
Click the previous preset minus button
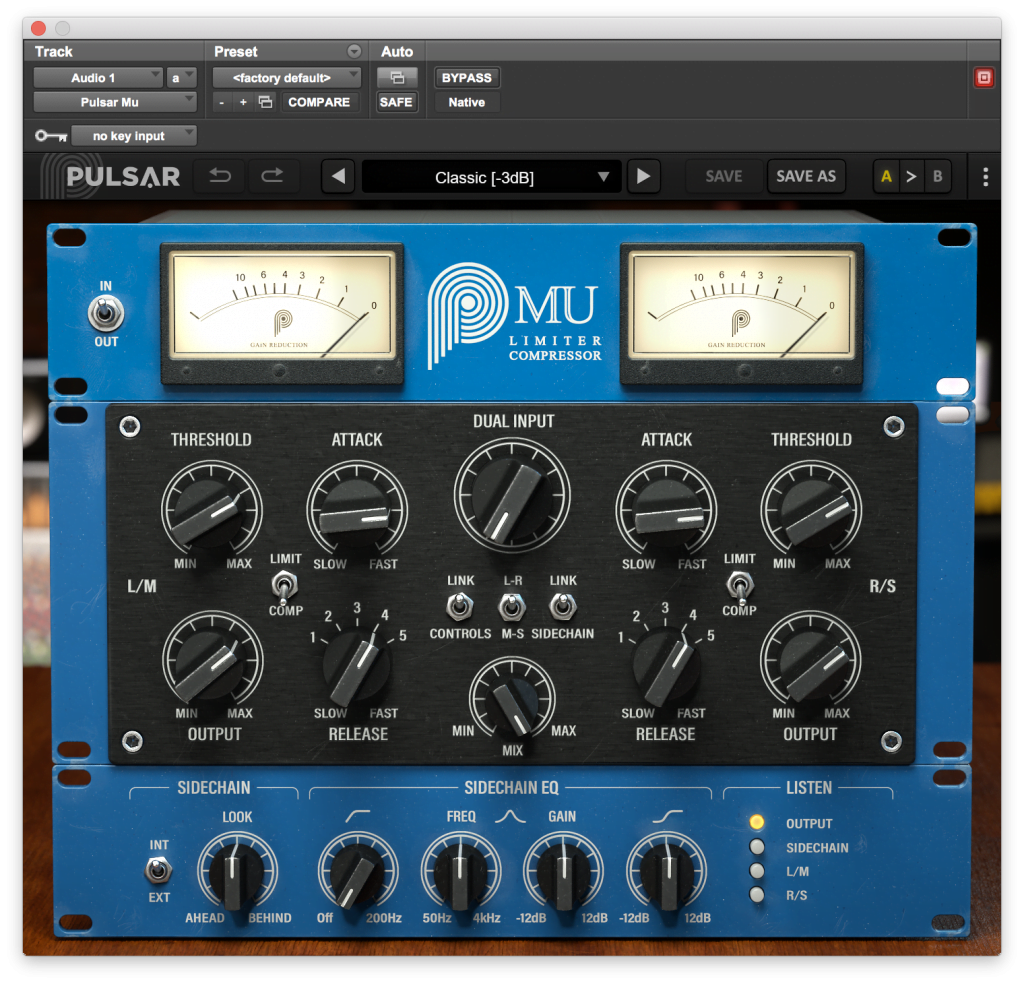click(222, 102)
